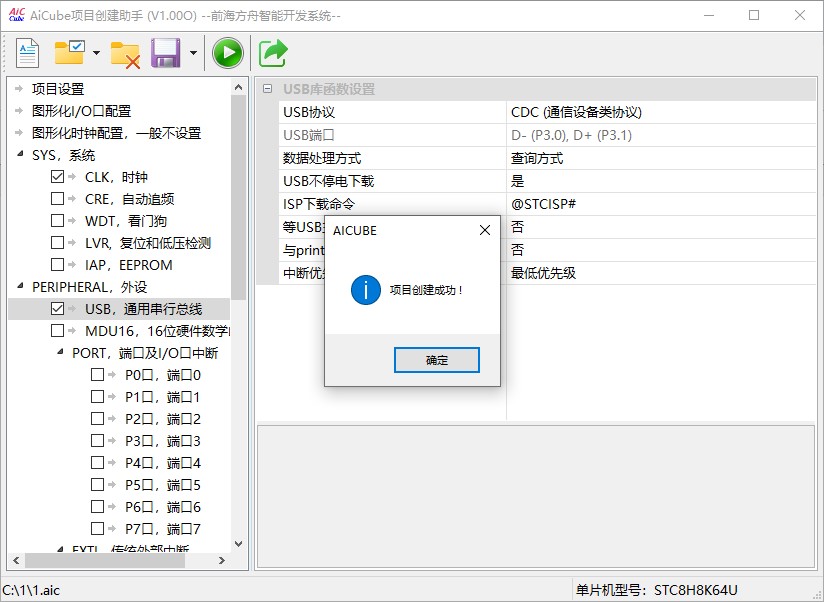
Task: Toggle the CLK 时钟 checkbox
Action: click(57, 177)
